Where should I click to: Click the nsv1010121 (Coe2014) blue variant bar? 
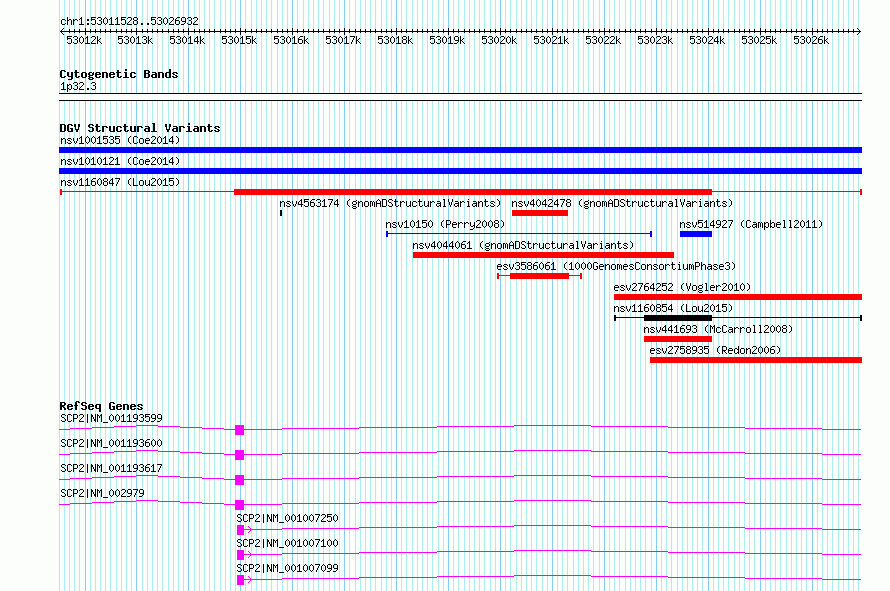(460, 171)
